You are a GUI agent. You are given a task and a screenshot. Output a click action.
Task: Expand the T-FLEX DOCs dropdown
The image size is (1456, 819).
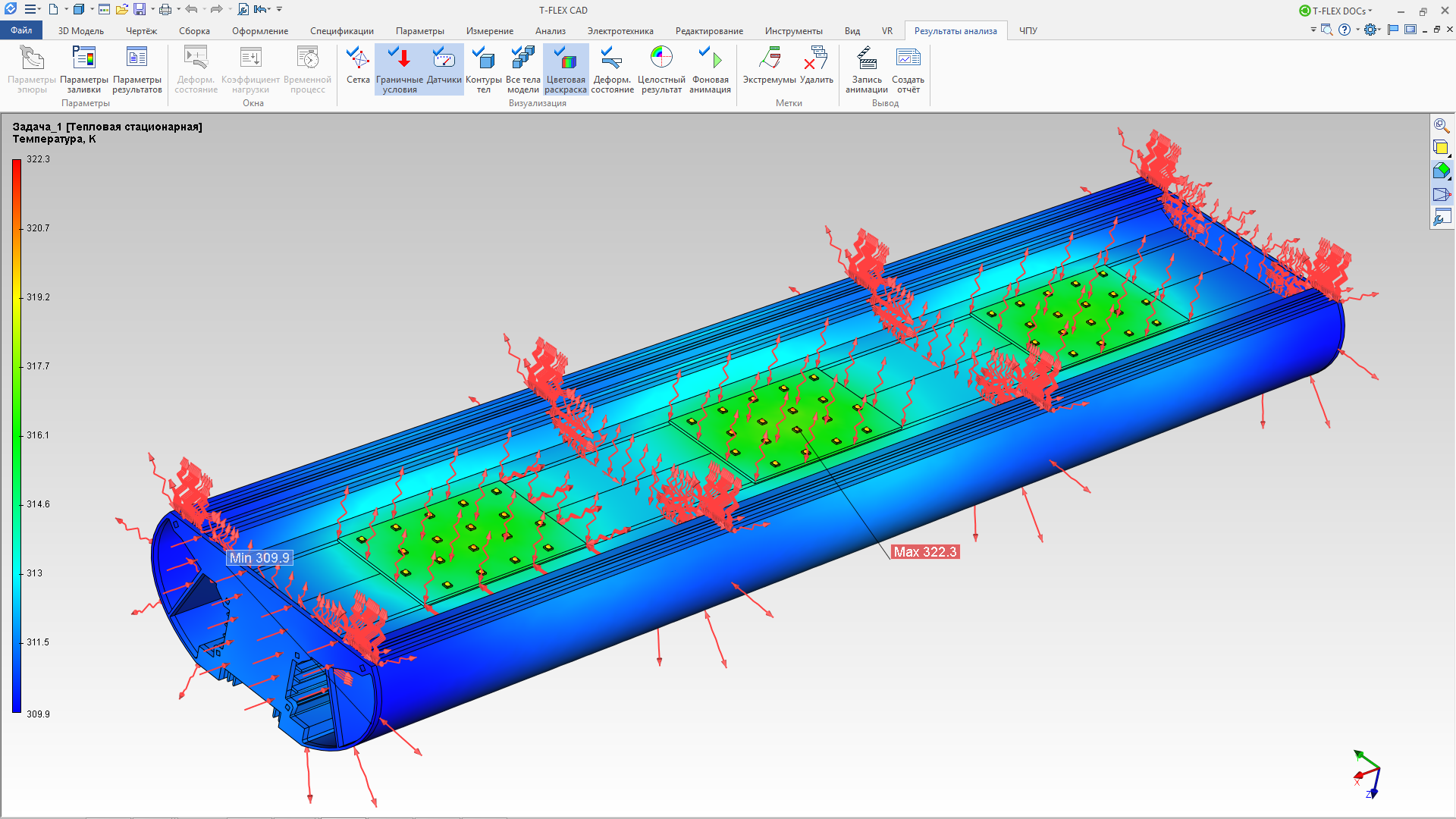coord(1370,11)
